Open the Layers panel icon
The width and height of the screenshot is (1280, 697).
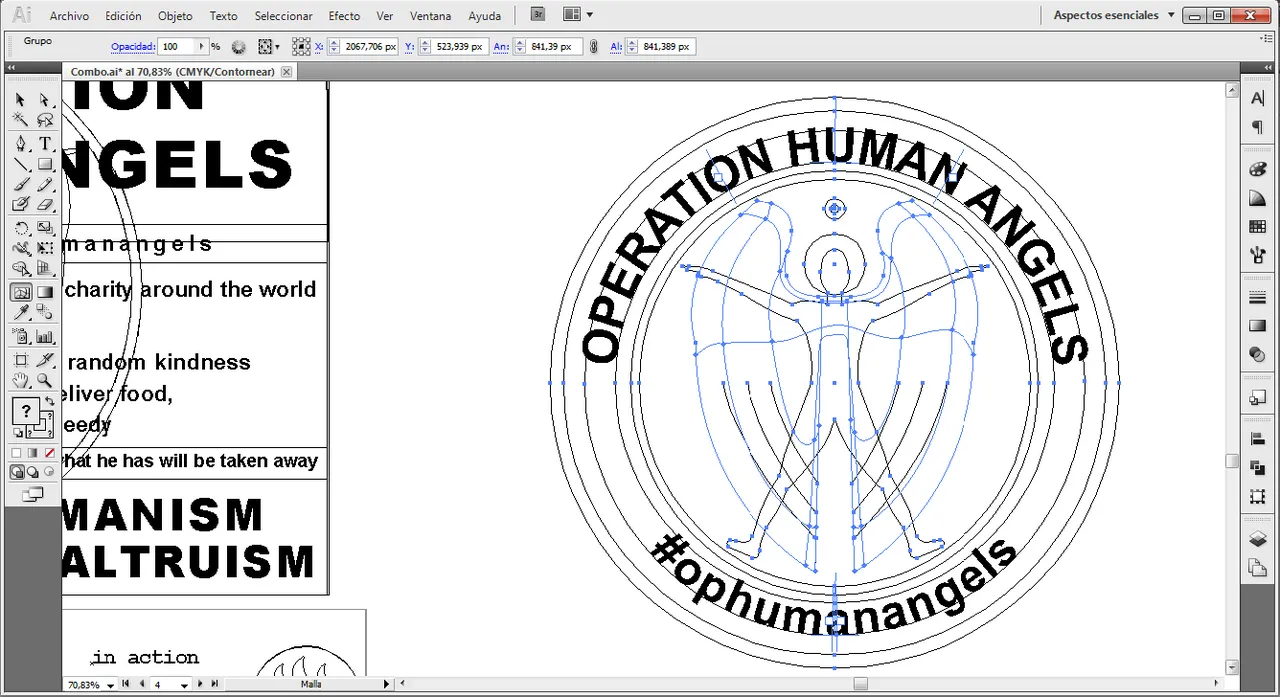(x=1258, y=539)
